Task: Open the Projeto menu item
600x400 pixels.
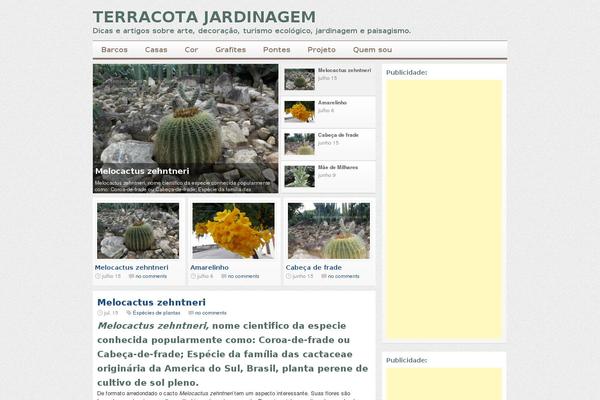Action: (321, 50)
